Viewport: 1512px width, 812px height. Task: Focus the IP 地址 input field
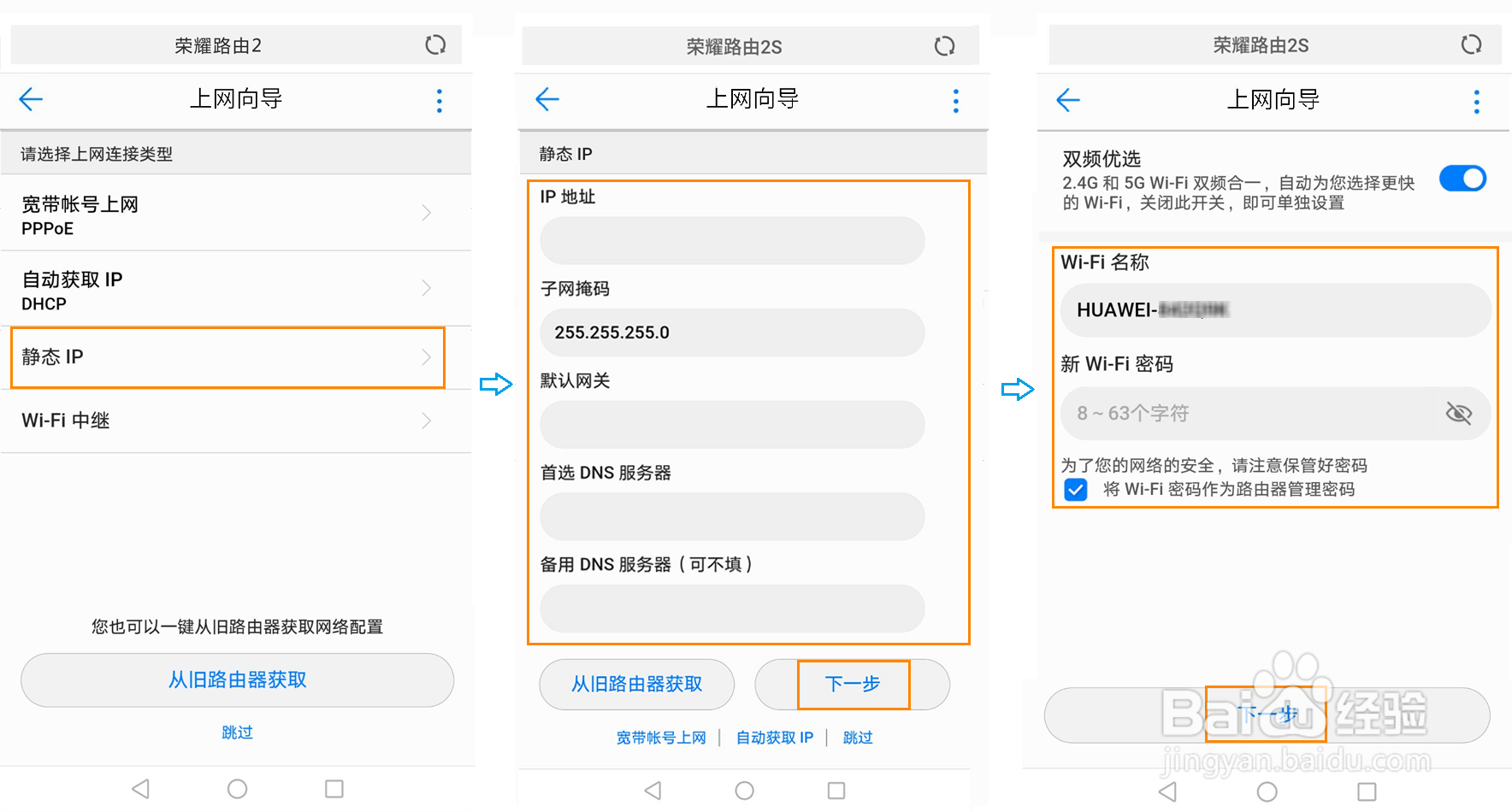732,241
